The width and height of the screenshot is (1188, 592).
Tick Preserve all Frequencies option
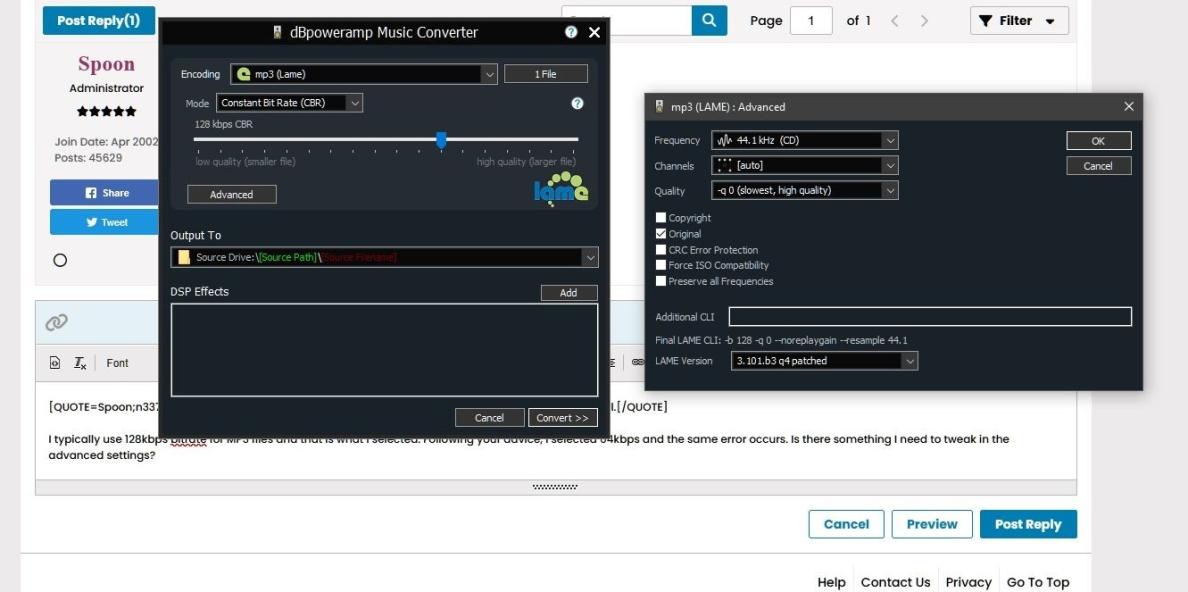tap(661, 282)
